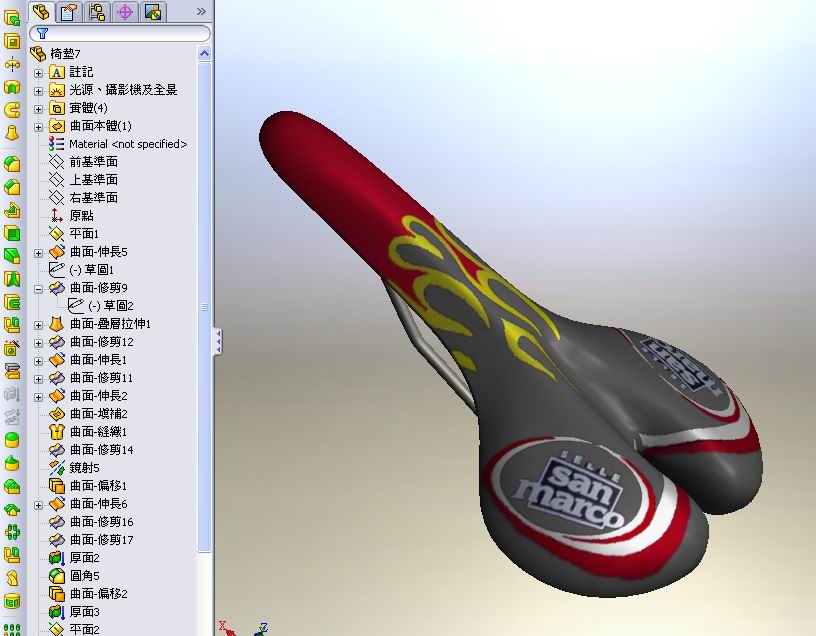Click the feature tree filter field
This screenshot has width=816, height=636.
click(120, 33)
